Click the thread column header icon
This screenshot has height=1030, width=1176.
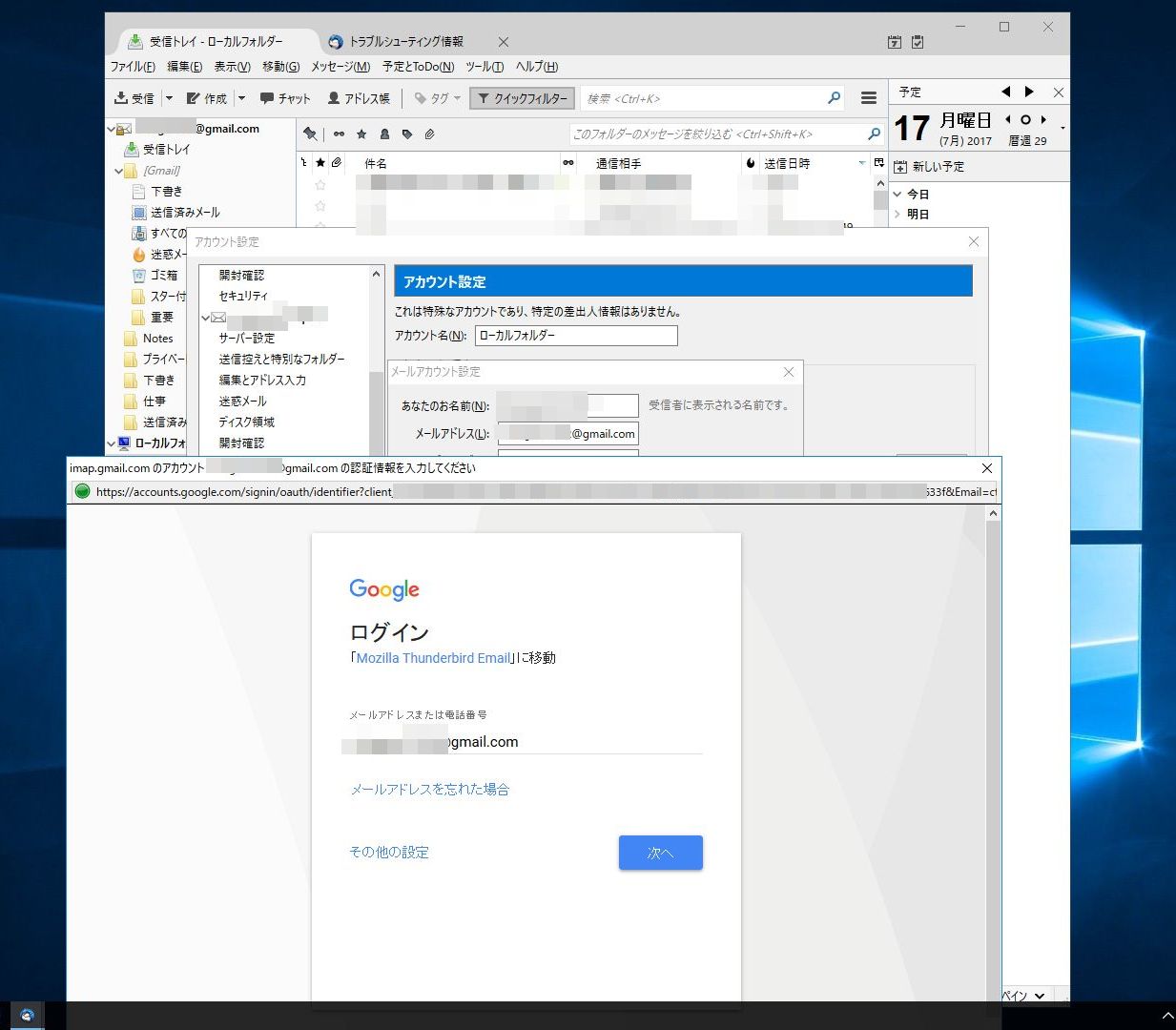coord(304,163)
